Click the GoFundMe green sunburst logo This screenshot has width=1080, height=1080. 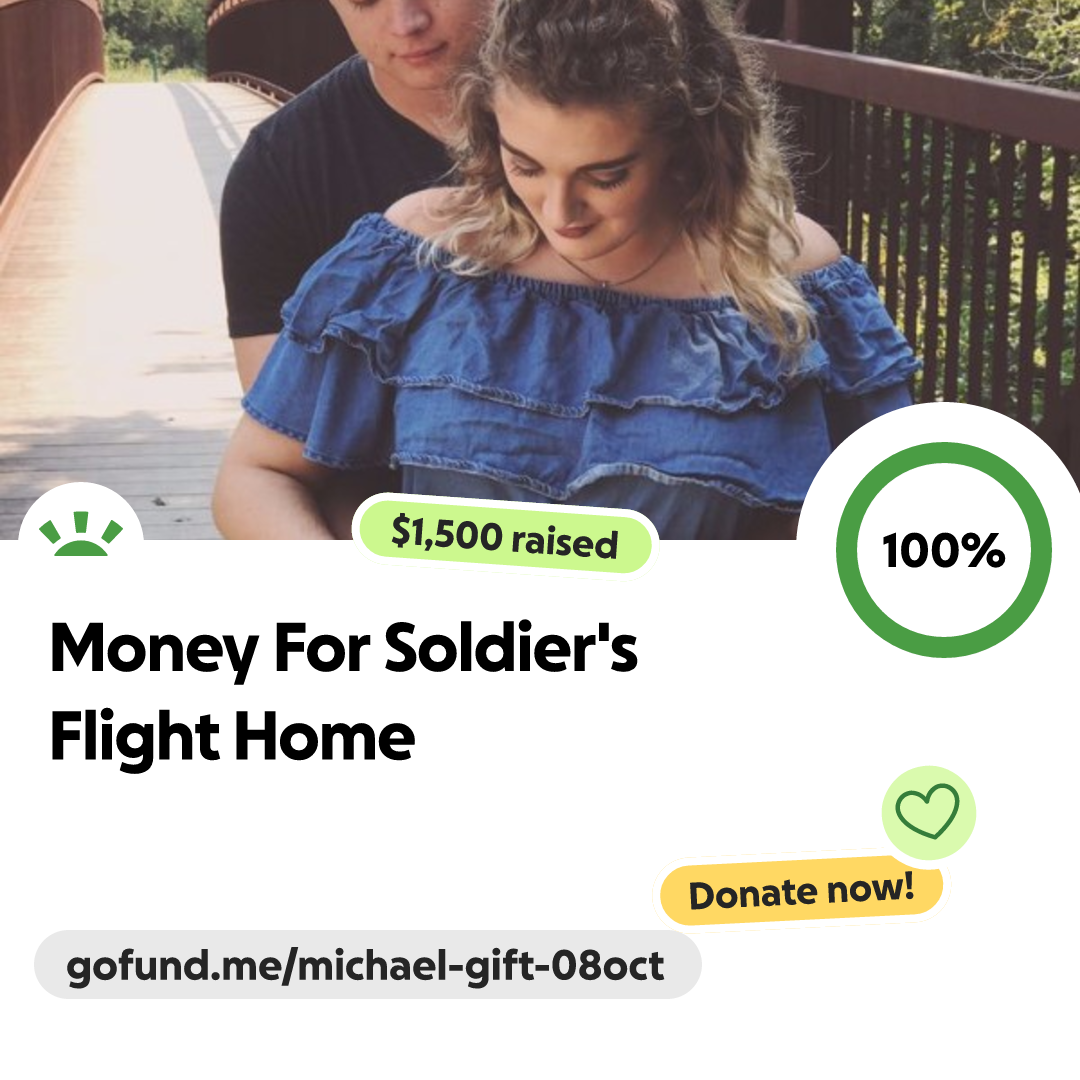tap(81, 534)
